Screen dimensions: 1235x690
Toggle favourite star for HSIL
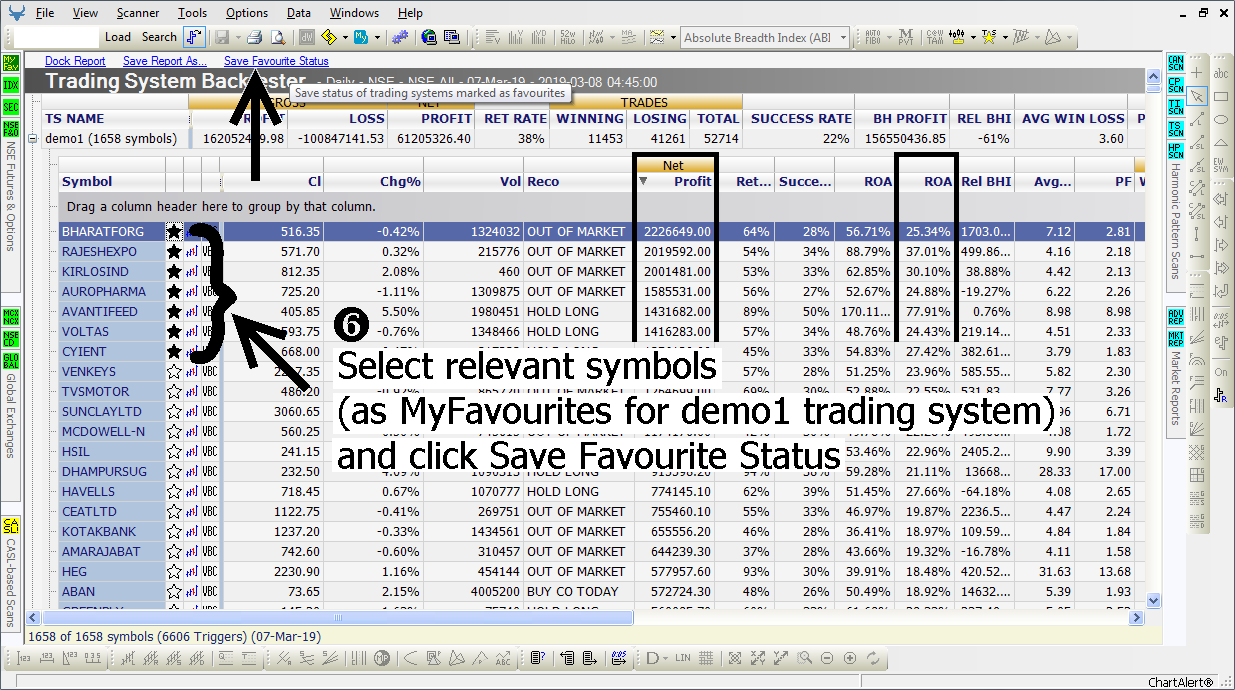tap(174, 451)
